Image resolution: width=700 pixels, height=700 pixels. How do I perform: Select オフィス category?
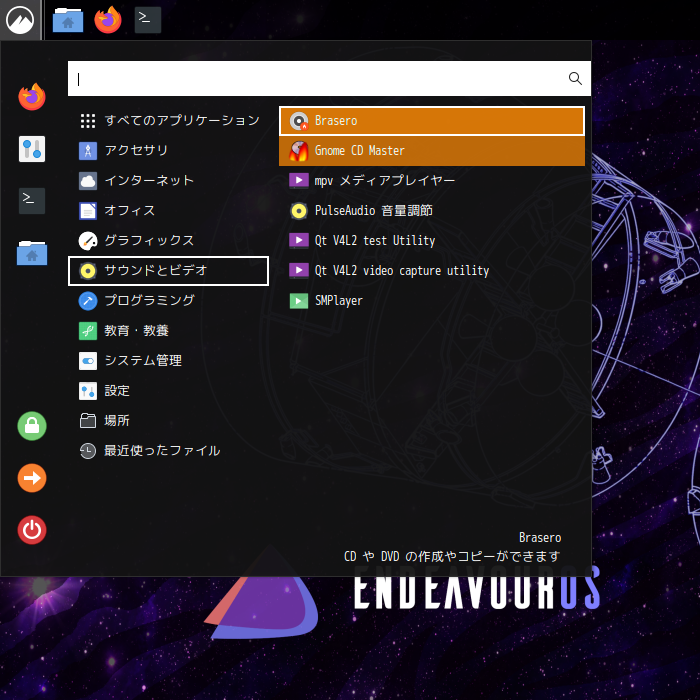pos(168,210)
